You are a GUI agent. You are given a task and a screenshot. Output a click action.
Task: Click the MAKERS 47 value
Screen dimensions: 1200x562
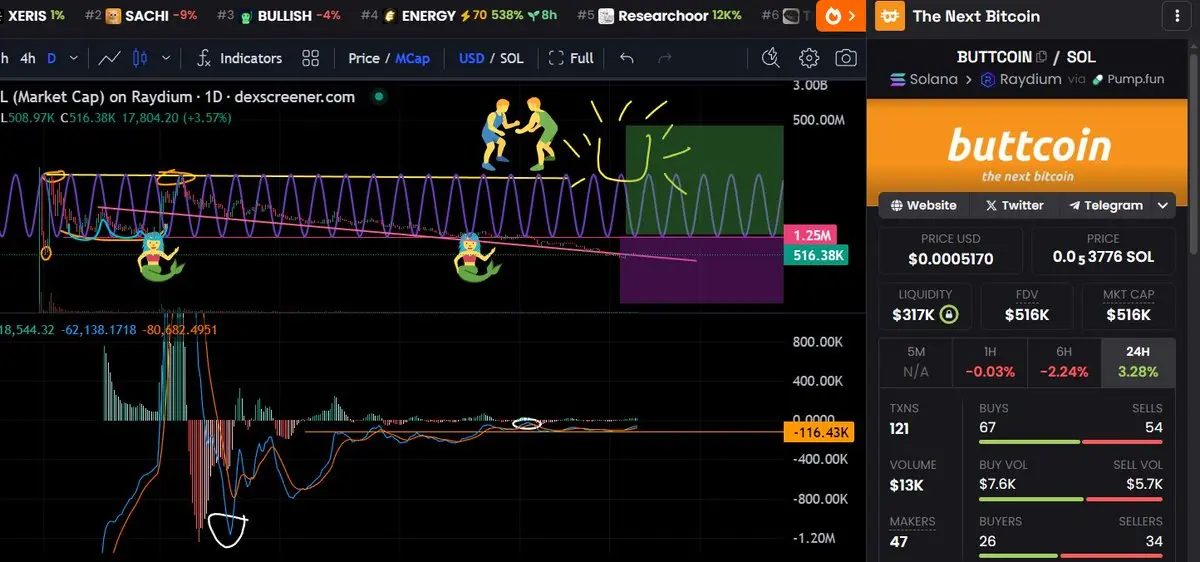[x=899, y=542]
